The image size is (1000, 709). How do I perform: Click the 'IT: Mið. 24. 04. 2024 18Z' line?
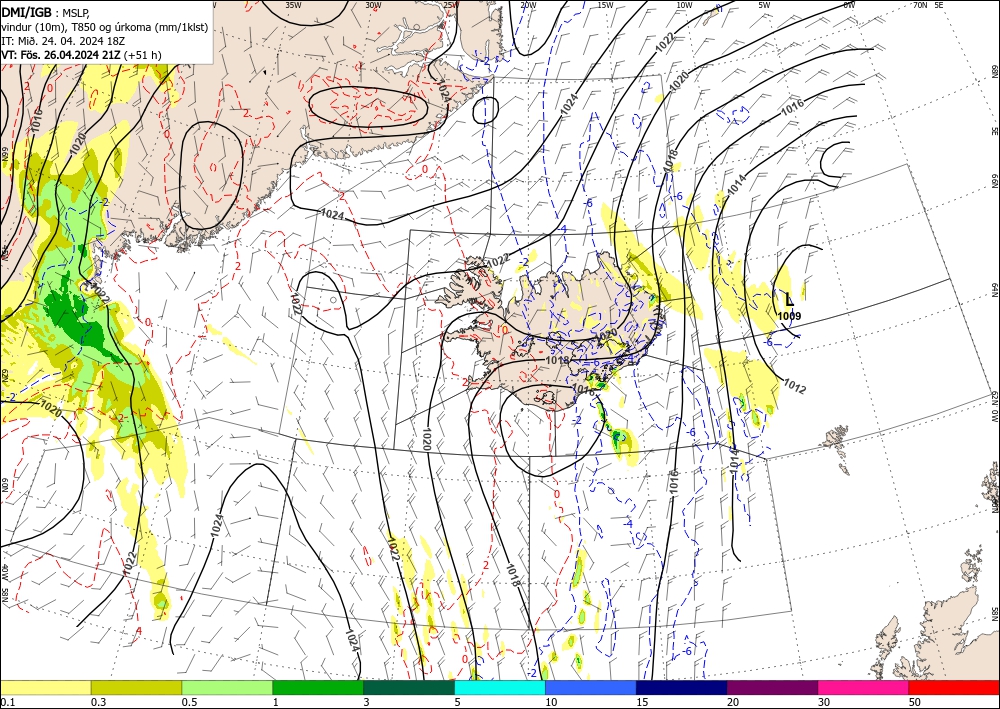coord(63,41)
